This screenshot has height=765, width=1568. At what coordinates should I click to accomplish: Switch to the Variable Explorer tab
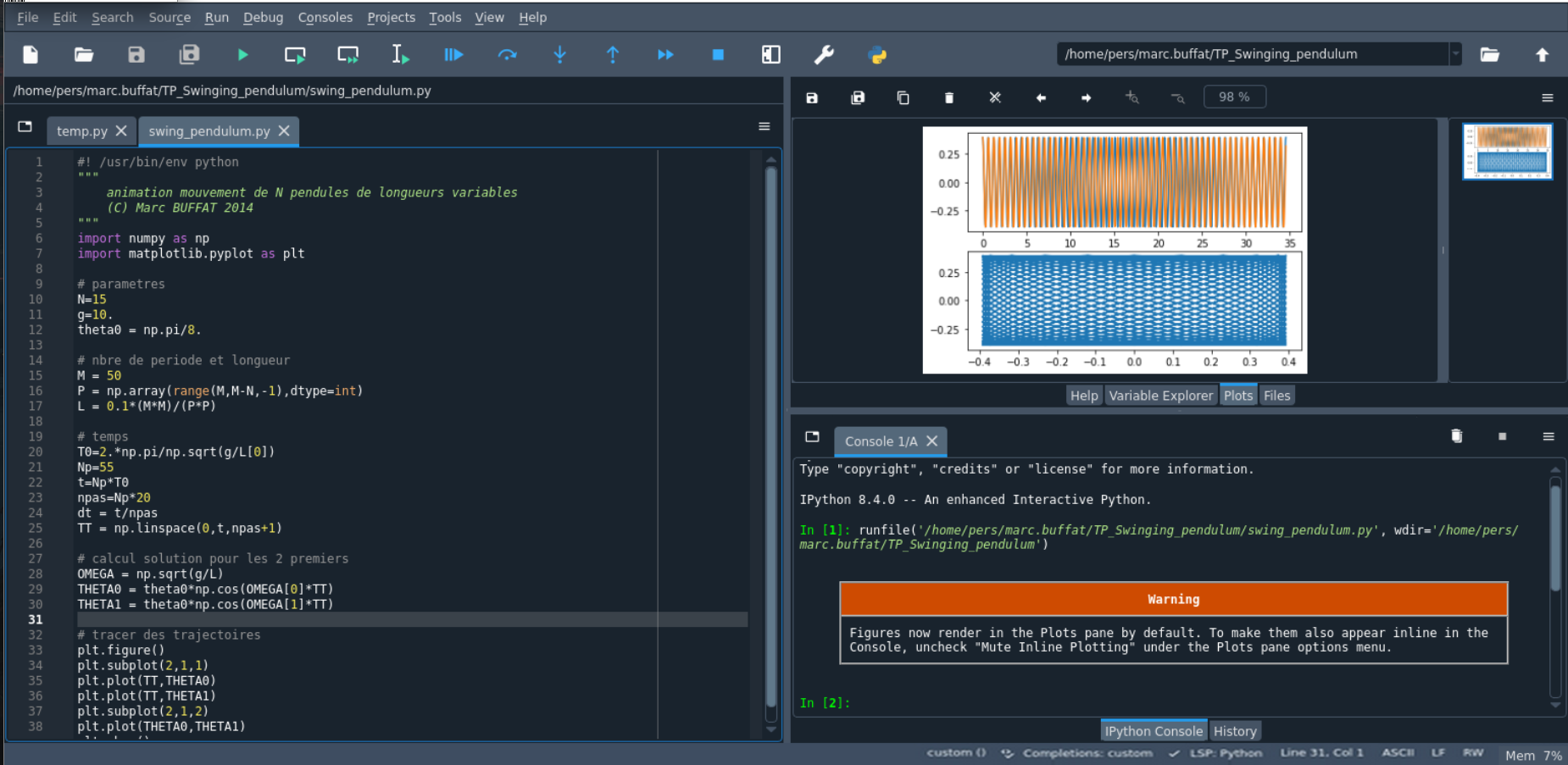tap(1160, 396)
